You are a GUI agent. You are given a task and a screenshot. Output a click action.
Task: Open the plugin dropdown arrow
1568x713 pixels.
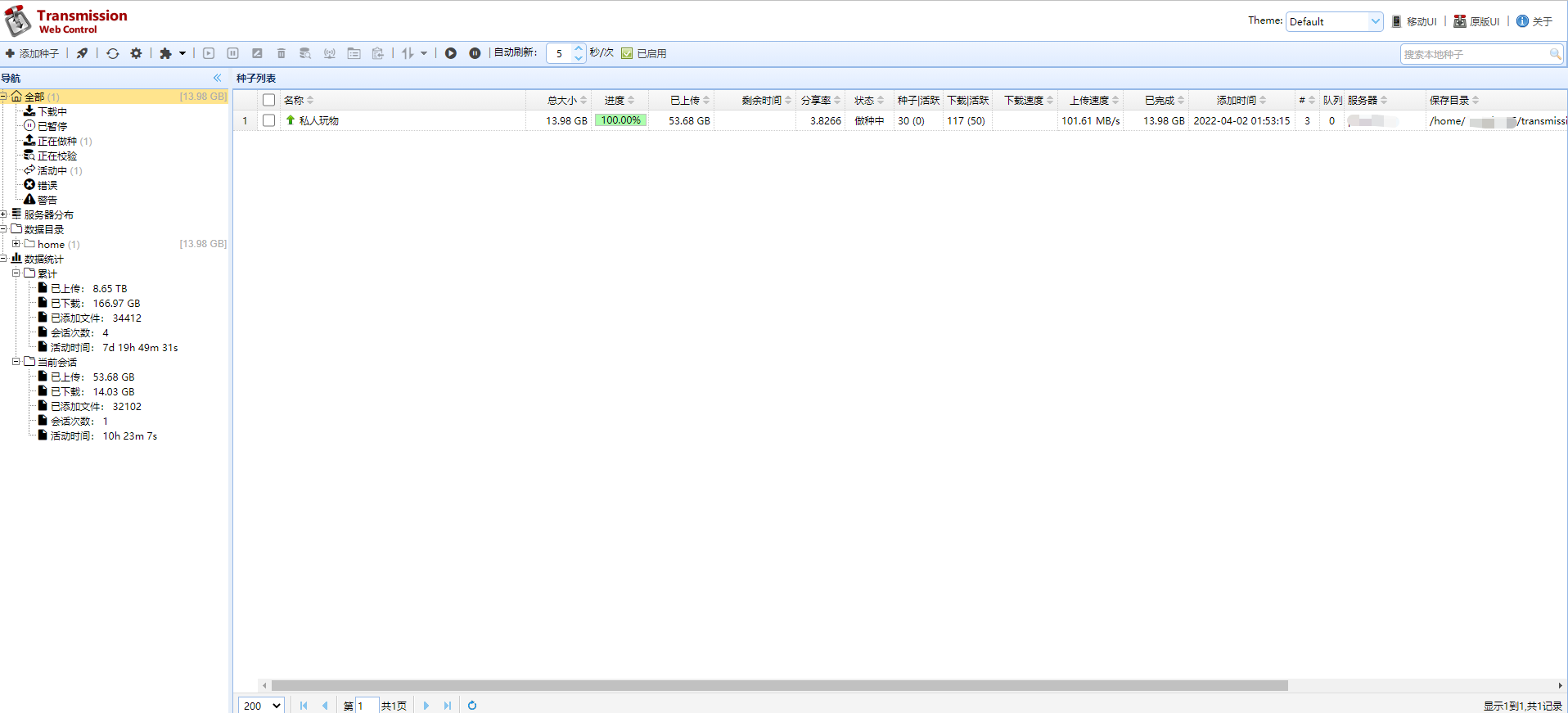point(182,53)
